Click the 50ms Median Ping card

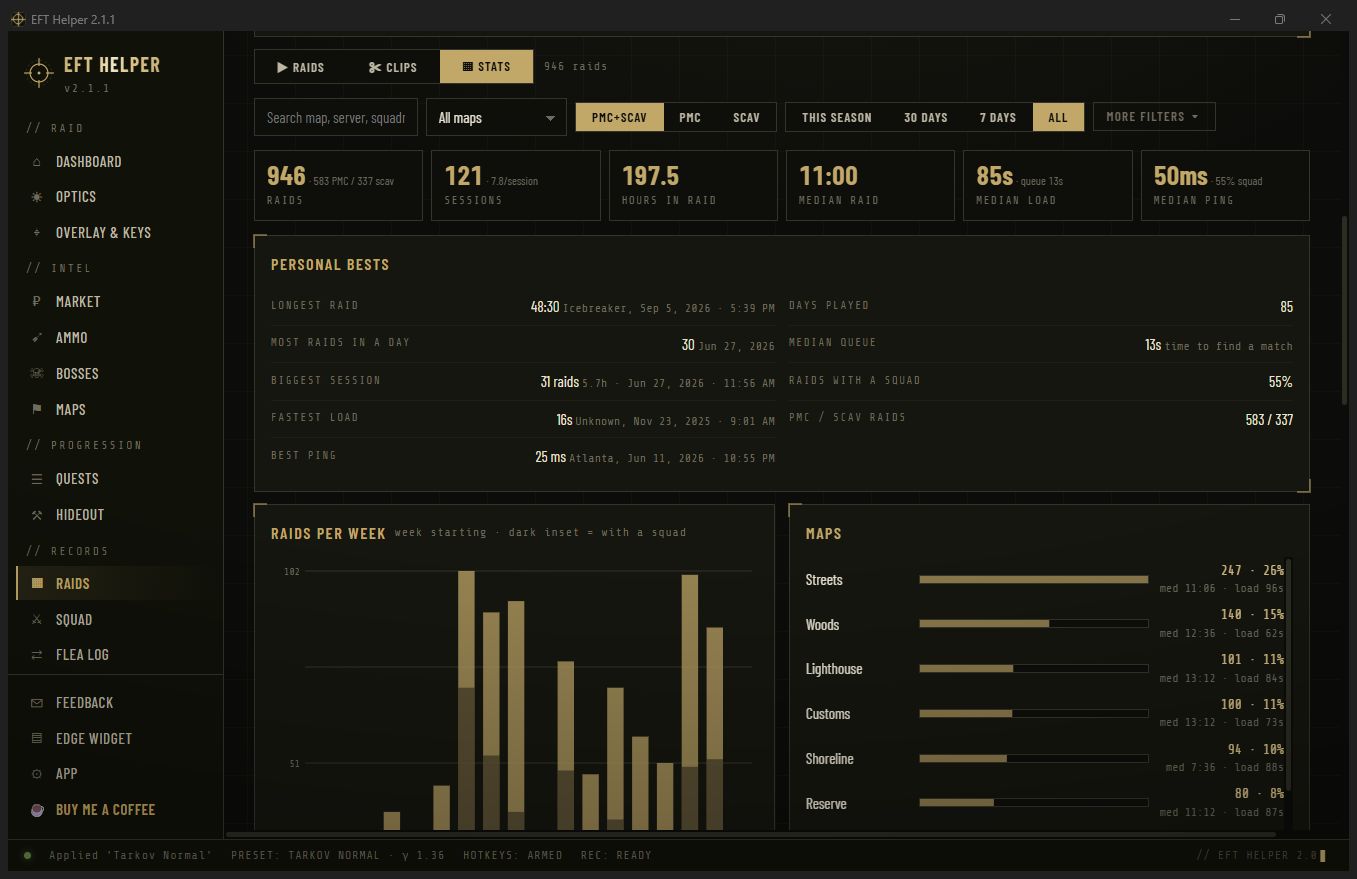[1225, 185]
